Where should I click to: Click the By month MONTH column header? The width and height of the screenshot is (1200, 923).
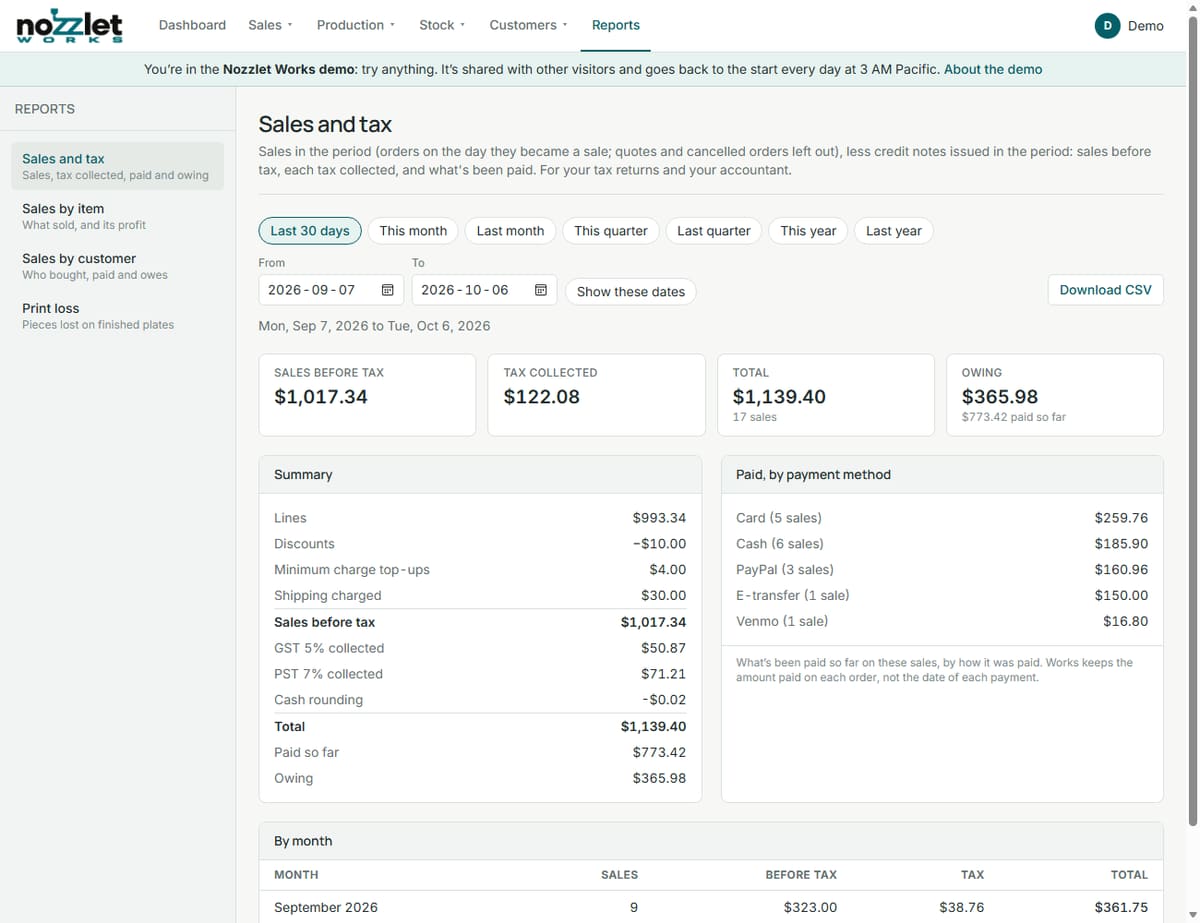[x=296, y=875]
